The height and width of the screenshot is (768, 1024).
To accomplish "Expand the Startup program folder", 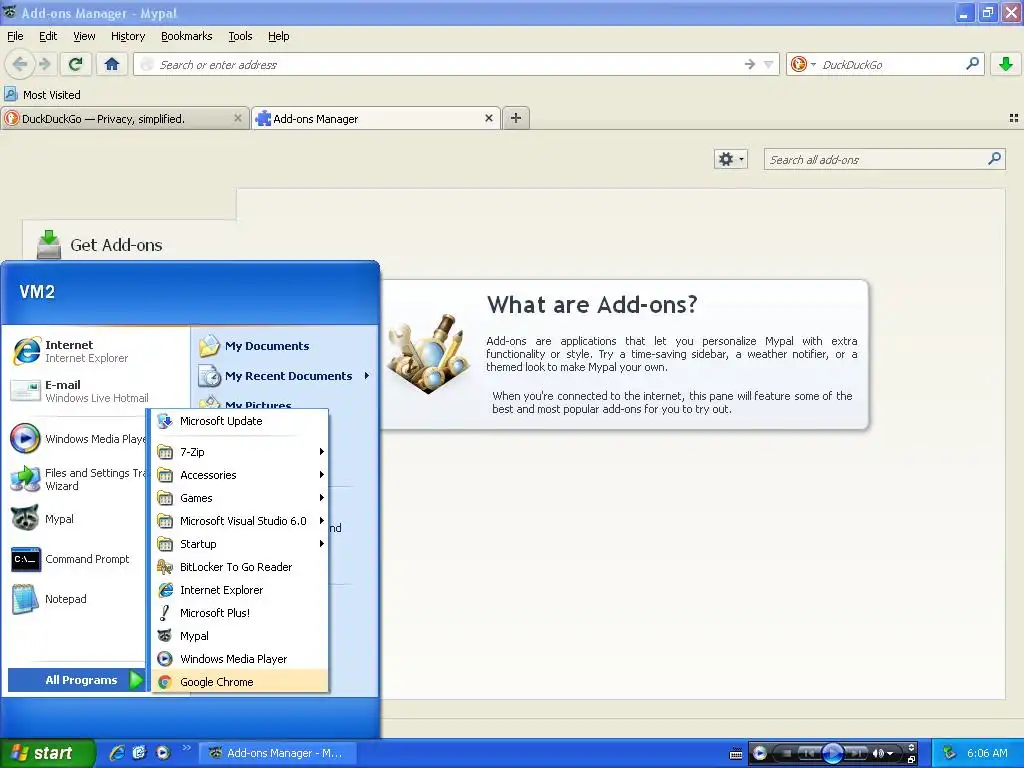I will 240,543.
